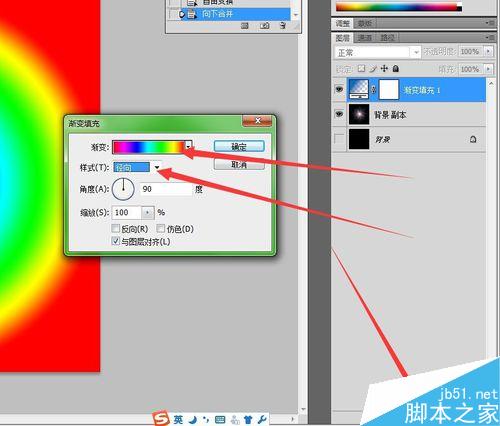Click the 确定 OK button
The height and width of the screenshot is (426, 500).
pyautogui.click(x=239, y=146)
